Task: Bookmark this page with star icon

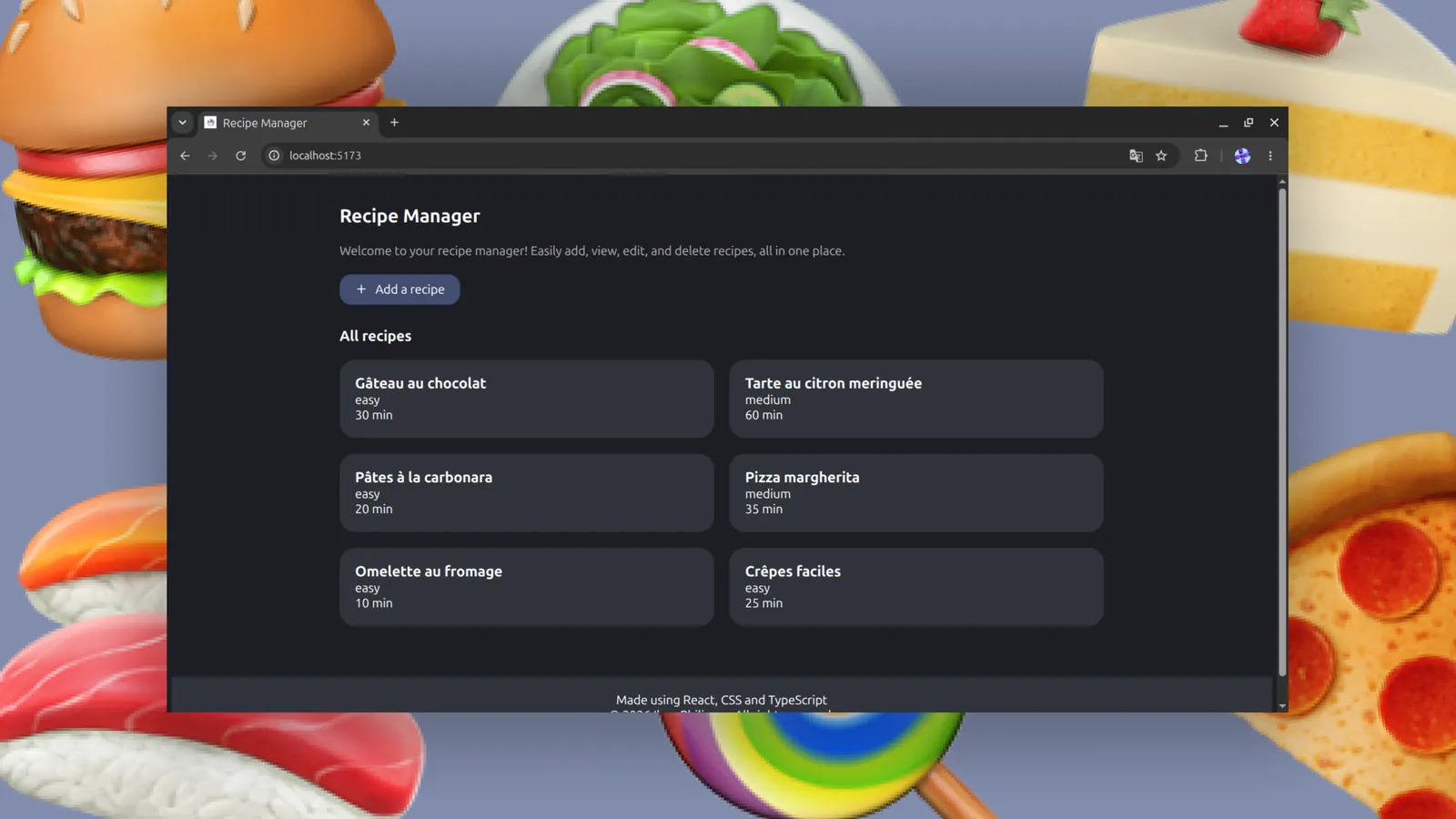Action: coord(1161,156)
